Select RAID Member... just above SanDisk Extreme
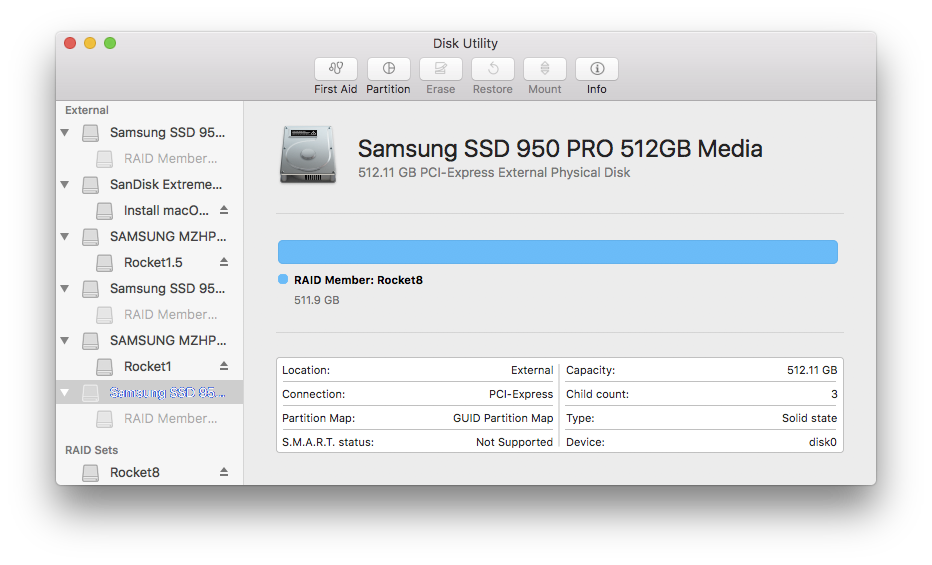 tap(150, 159)
